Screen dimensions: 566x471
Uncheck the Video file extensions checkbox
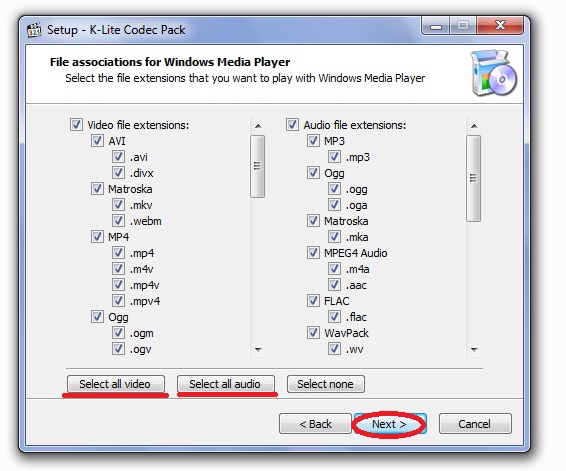tap(76, 125)
